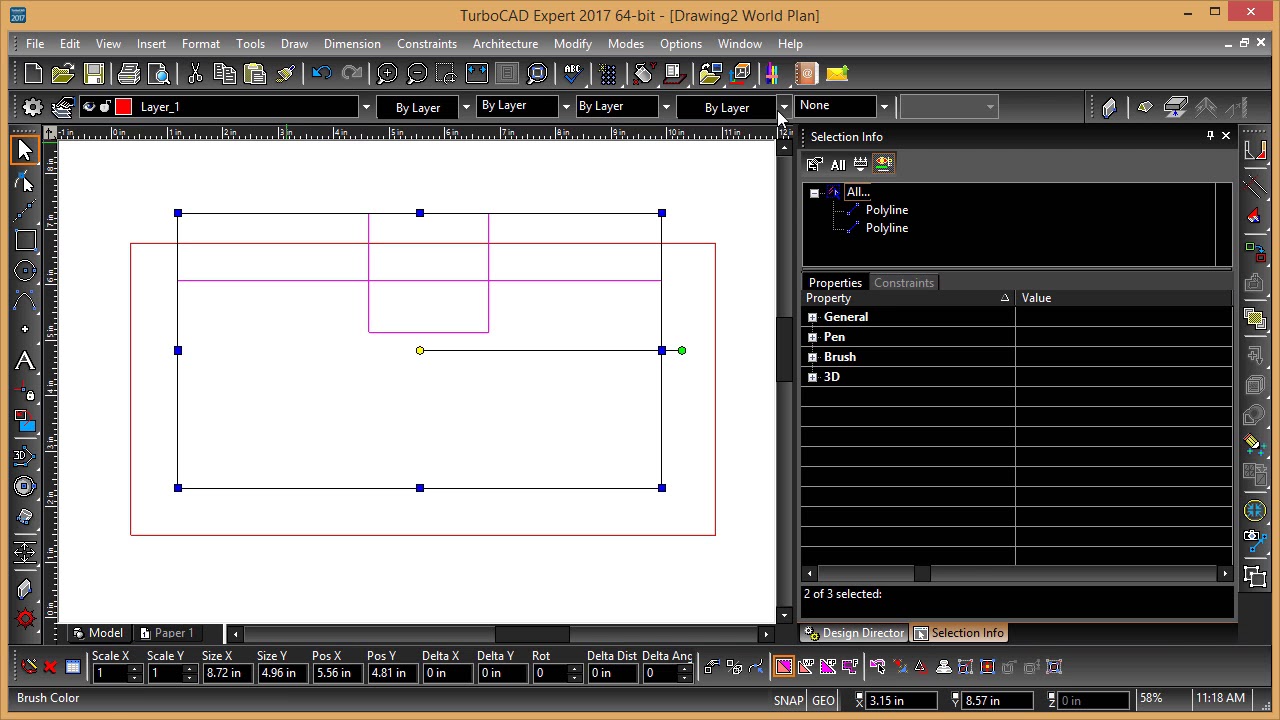Expand the General property group
The height and width of the screenshot is (720, 1280).
(813, 317)
